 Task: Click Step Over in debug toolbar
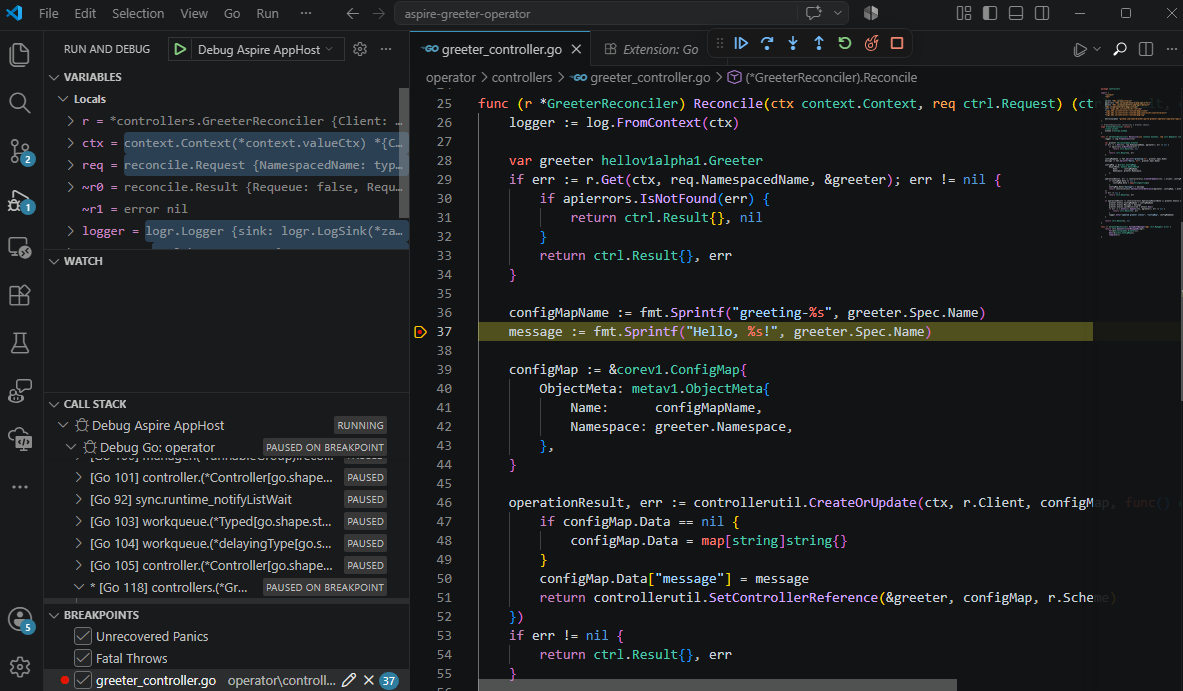click(x=767, y=43)
